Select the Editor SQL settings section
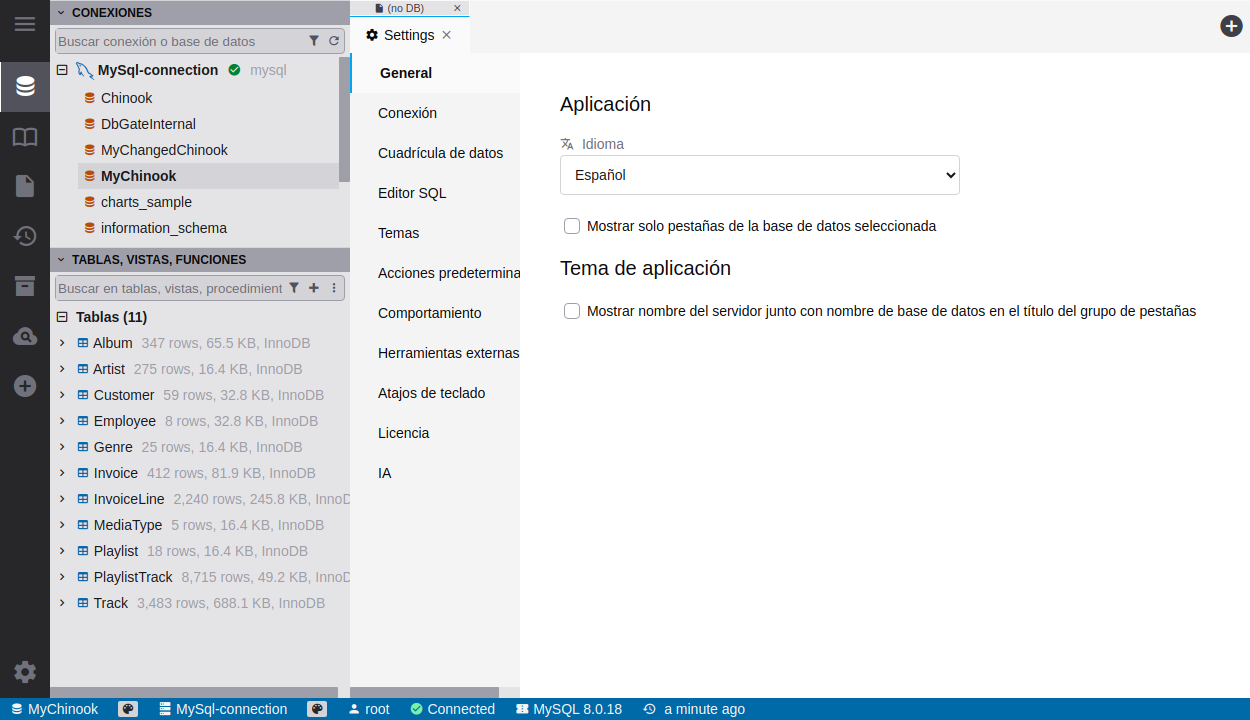 pyautogui.click(x=412, y=193)
